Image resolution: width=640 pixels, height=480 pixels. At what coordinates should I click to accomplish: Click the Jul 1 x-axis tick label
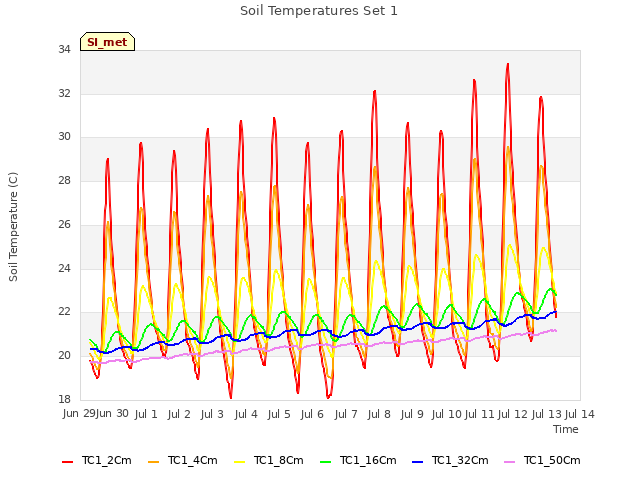pos(146,414)
